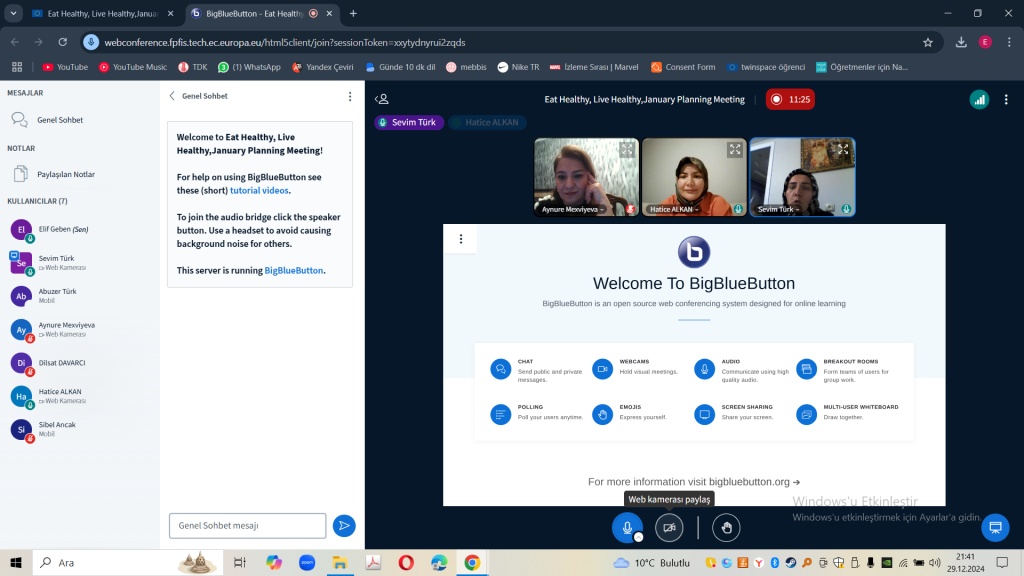Reload the page
The image size is (1024, 576).
(63, 42)
